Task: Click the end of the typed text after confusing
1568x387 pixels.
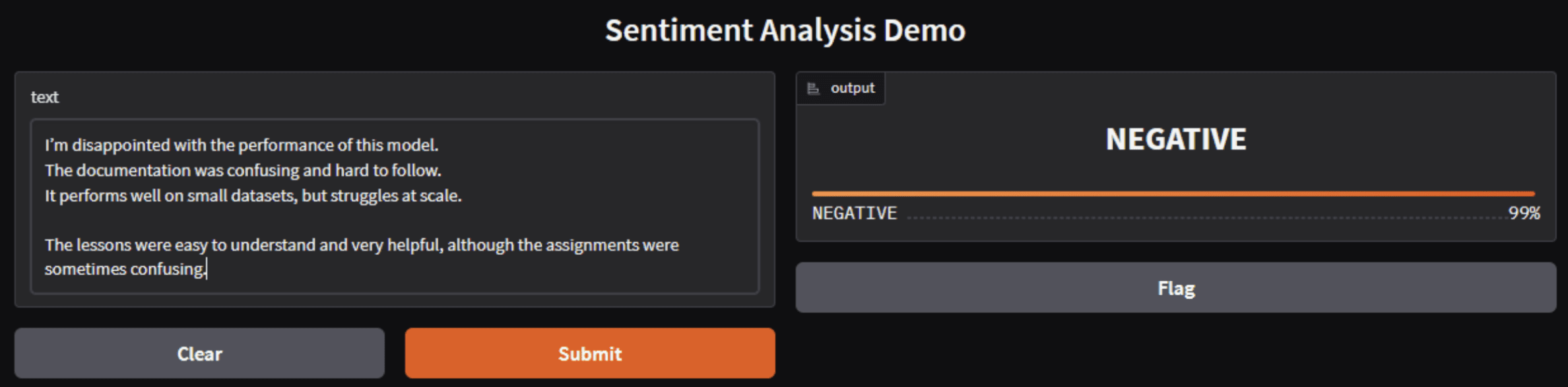Action: pos(207,269)
